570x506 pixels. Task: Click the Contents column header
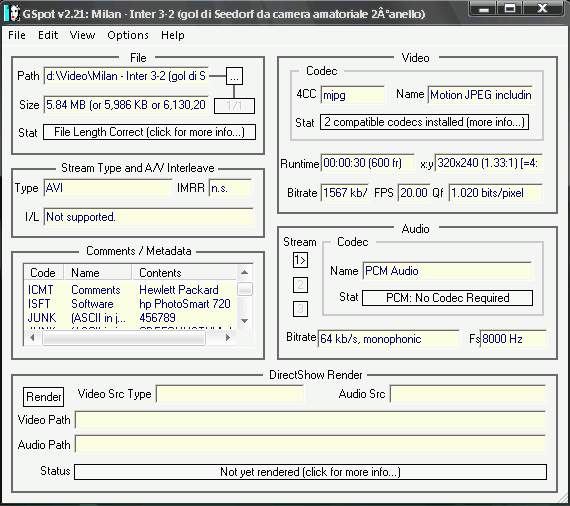point(184,273)
